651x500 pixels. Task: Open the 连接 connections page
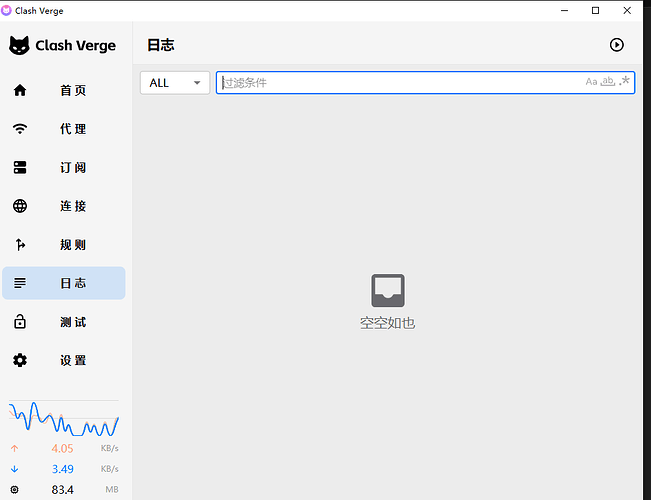point(64,206)
